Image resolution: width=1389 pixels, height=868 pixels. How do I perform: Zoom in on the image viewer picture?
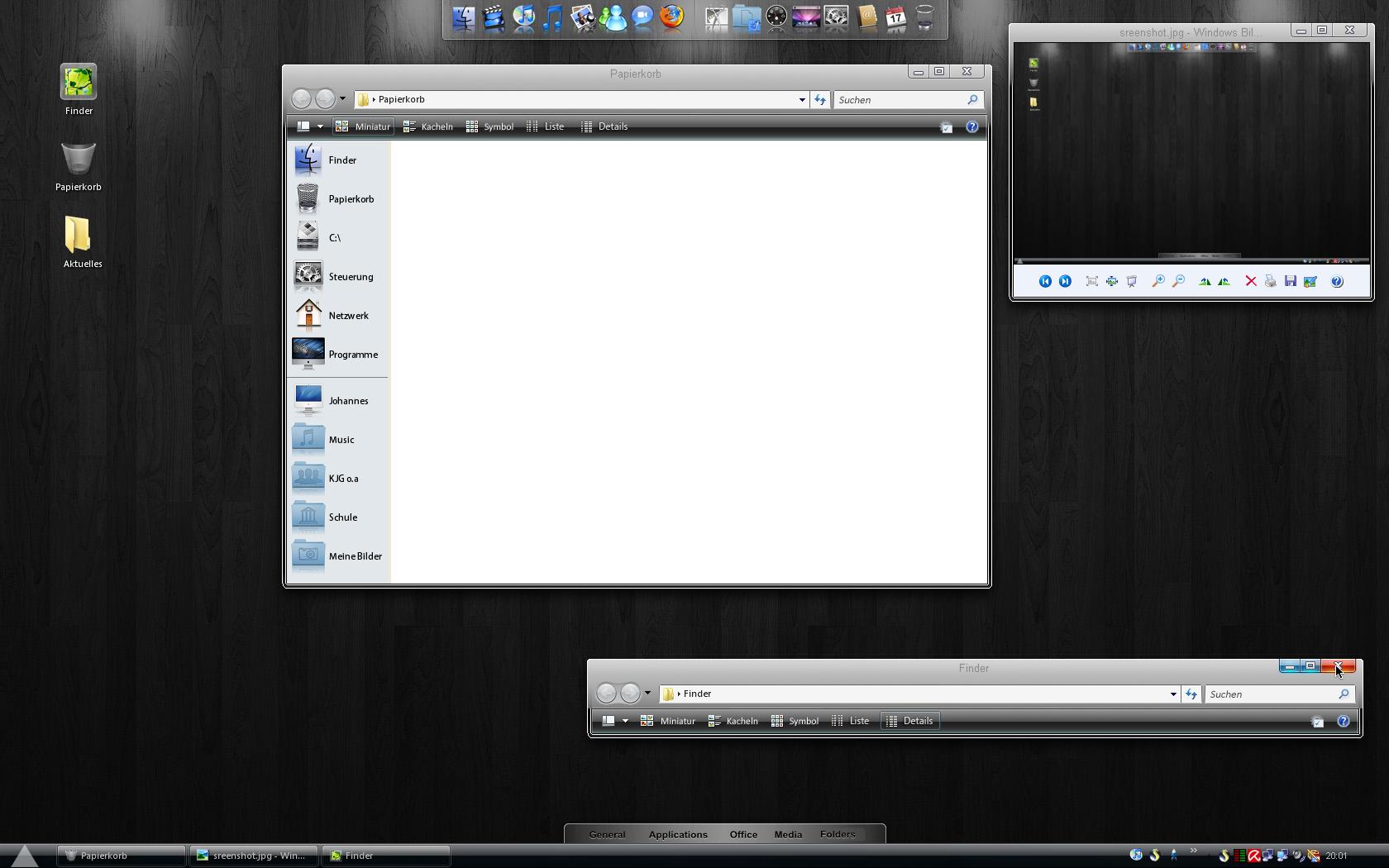pyautogui.click(x=1158, y=282)
